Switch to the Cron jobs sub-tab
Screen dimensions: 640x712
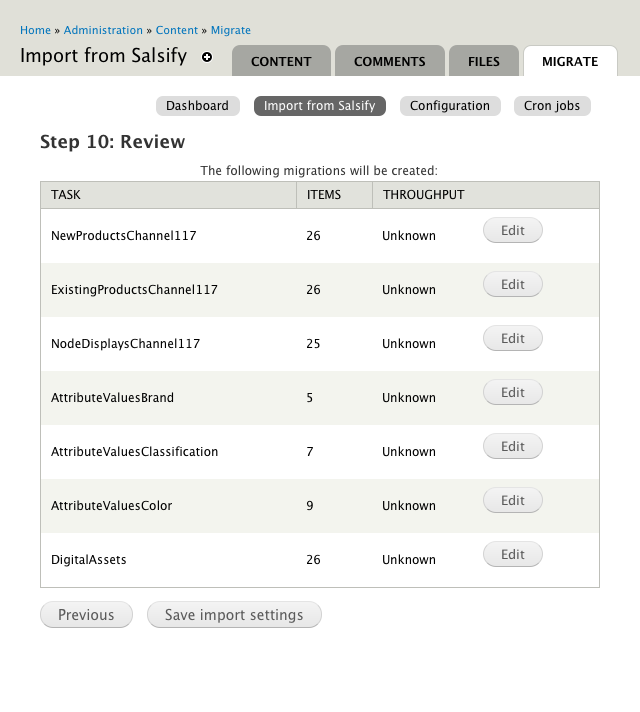click(x=552, y=106)
